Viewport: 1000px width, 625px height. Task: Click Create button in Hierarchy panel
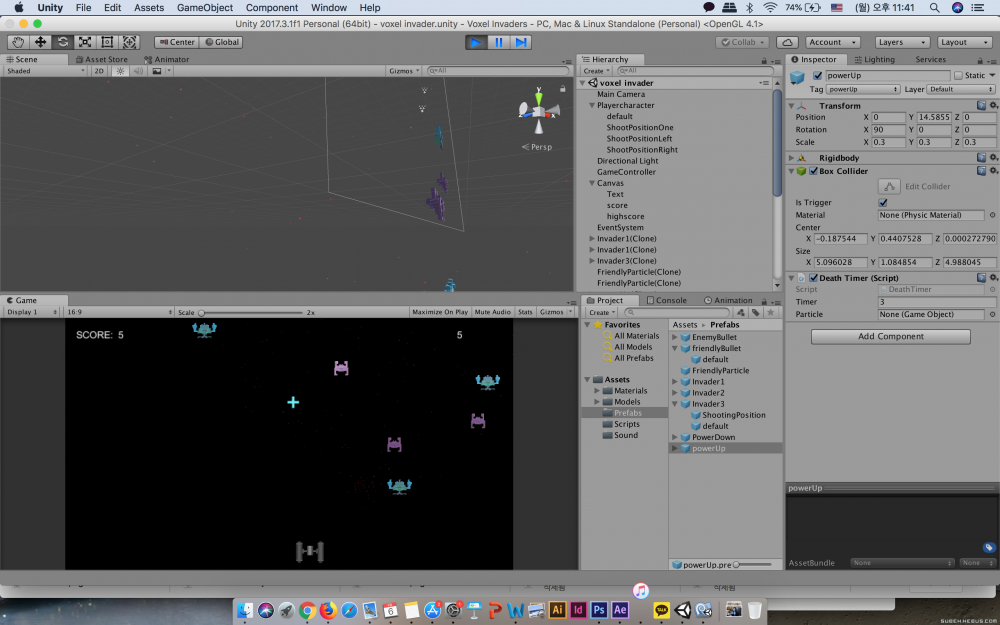(597, 71)
